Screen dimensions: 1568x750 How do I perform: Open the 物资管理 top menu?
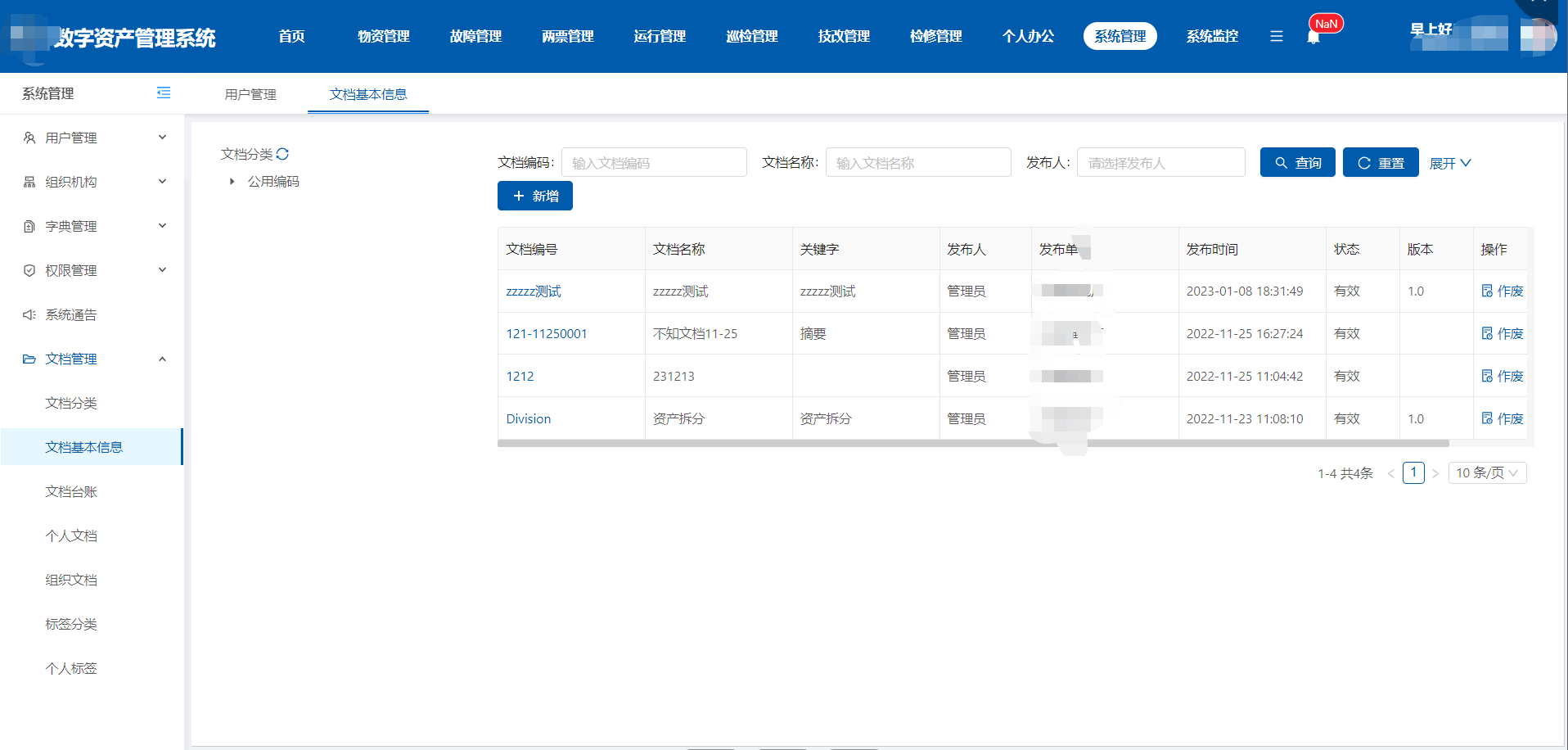click(x=383, y=36)
